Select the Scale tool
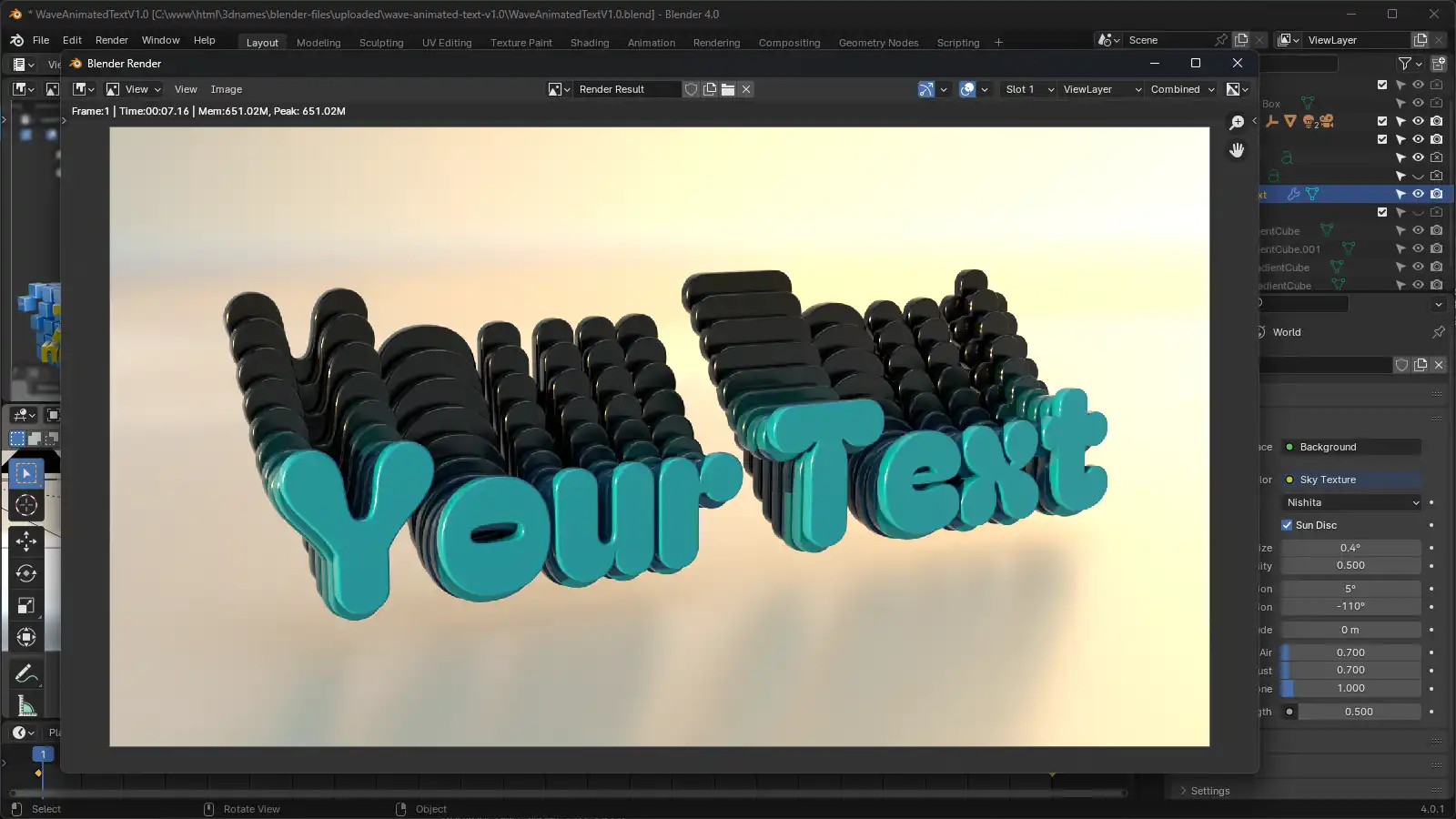 coord(25,605)
